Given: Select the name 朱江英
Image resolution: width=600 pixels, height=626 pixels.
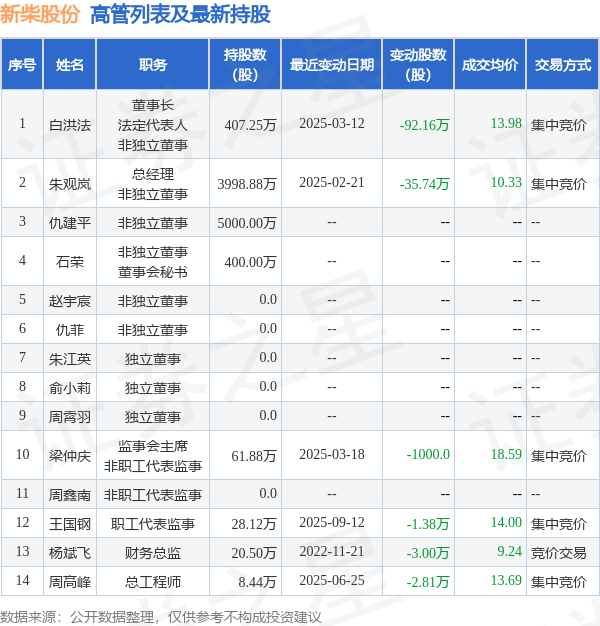Looking at the screenshot, I should 70,359.
